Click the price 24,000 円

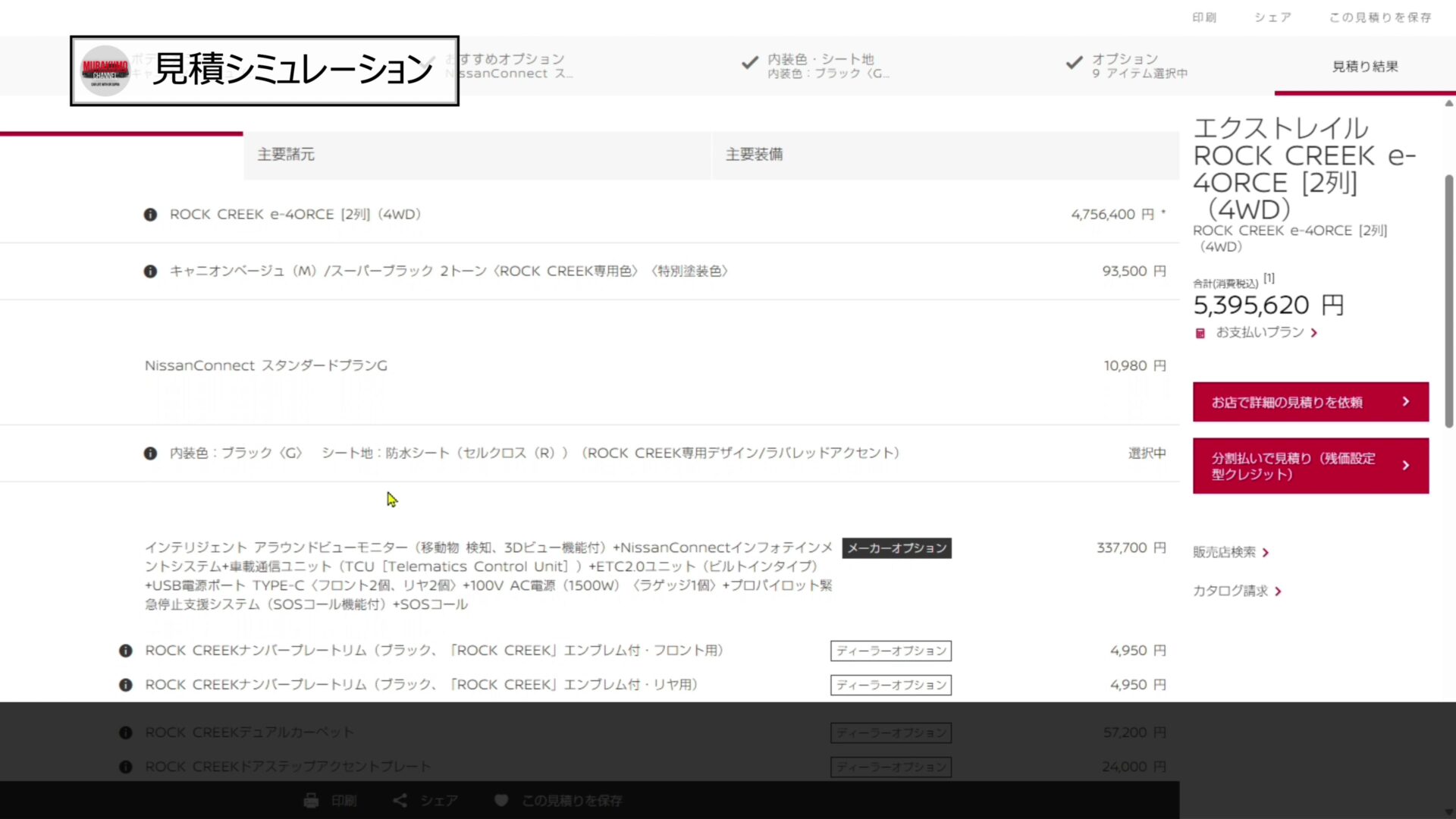click(1134, 767)
